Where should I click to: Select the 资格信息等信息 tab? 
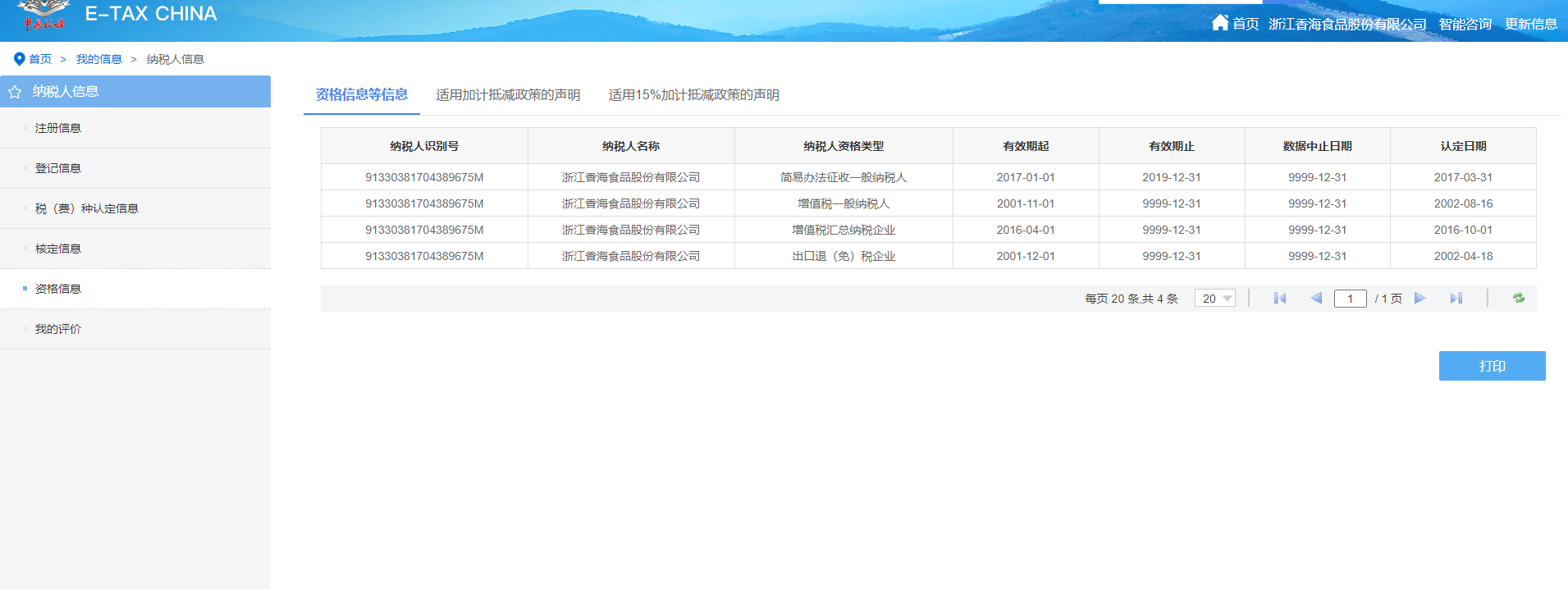(362, 95)
